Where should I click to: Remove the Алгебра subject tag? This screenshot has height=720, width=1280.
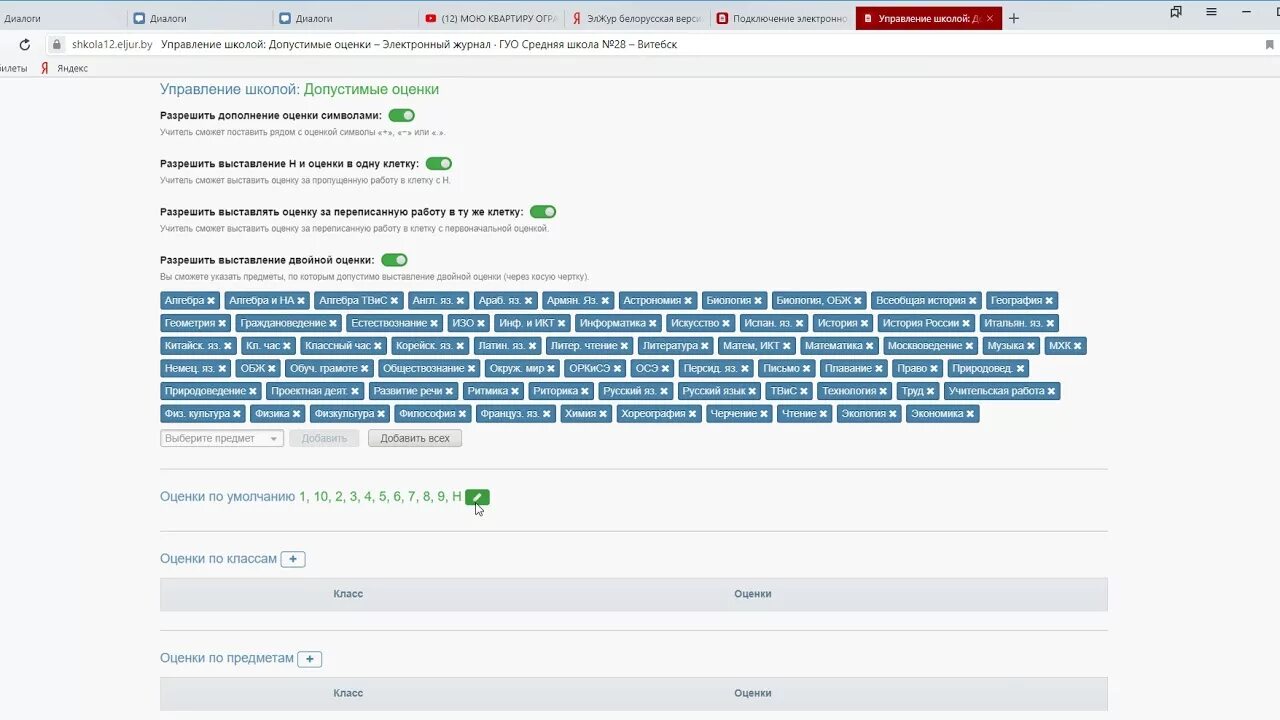pyautogui.click(x=211, y=301)
